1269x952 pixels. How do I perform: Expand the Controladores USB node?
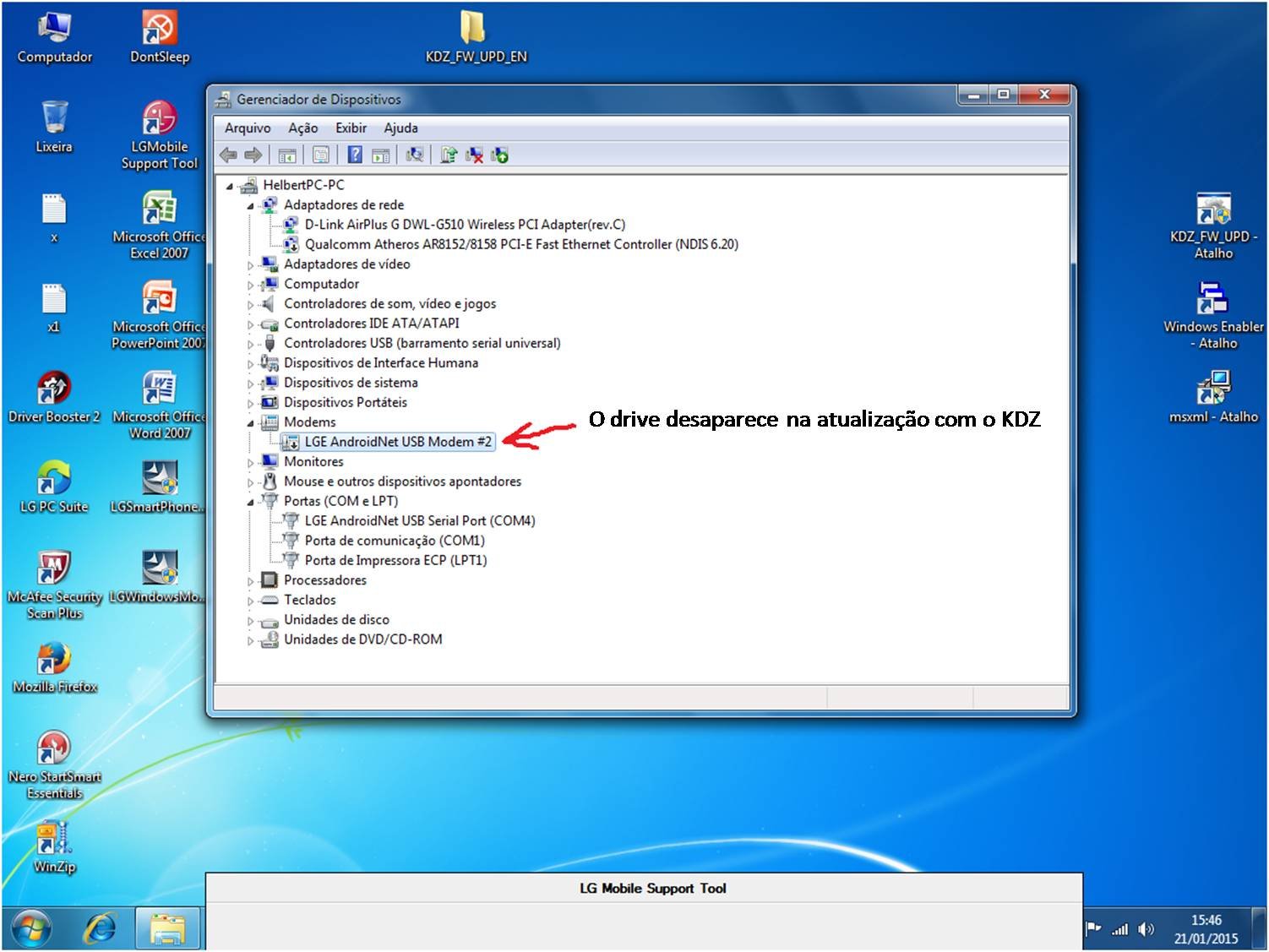[x=250, y=344]
